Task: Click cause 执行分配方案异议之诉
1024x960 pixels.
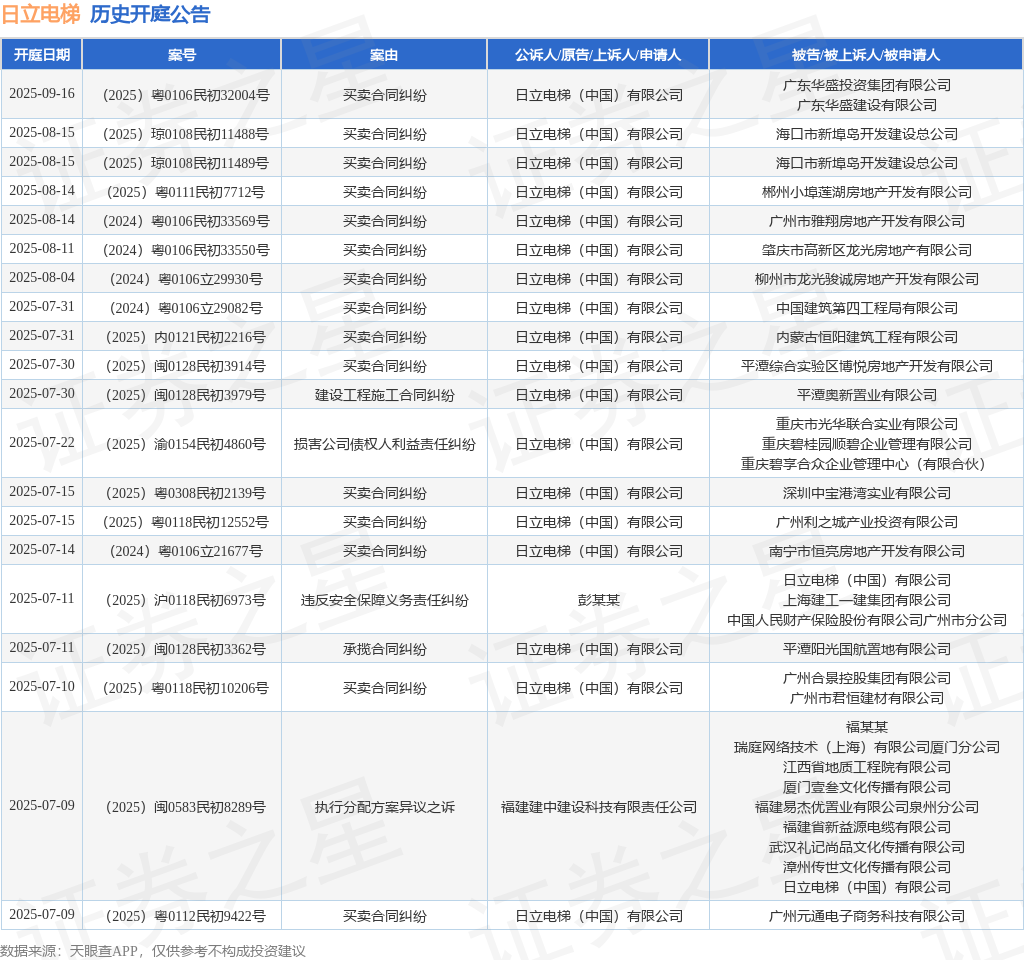Action: pyautogui.click(x=384, y=807)
